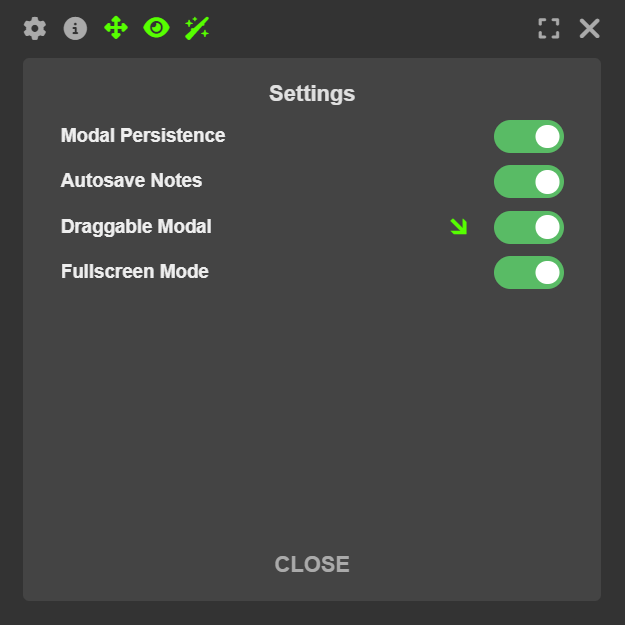Close the modal with the X icon
625x625 pixels.
click(590, 28)
